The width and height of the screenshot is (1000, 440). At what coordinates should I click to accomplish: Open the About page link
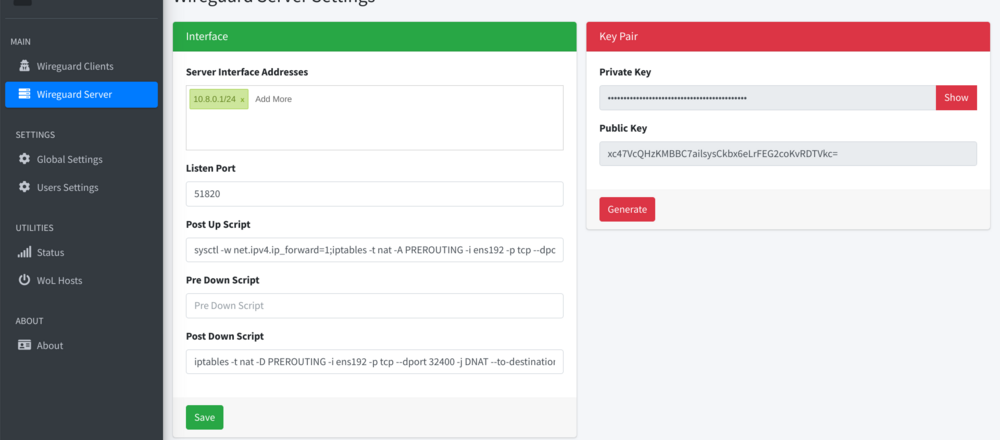point(82,345)
